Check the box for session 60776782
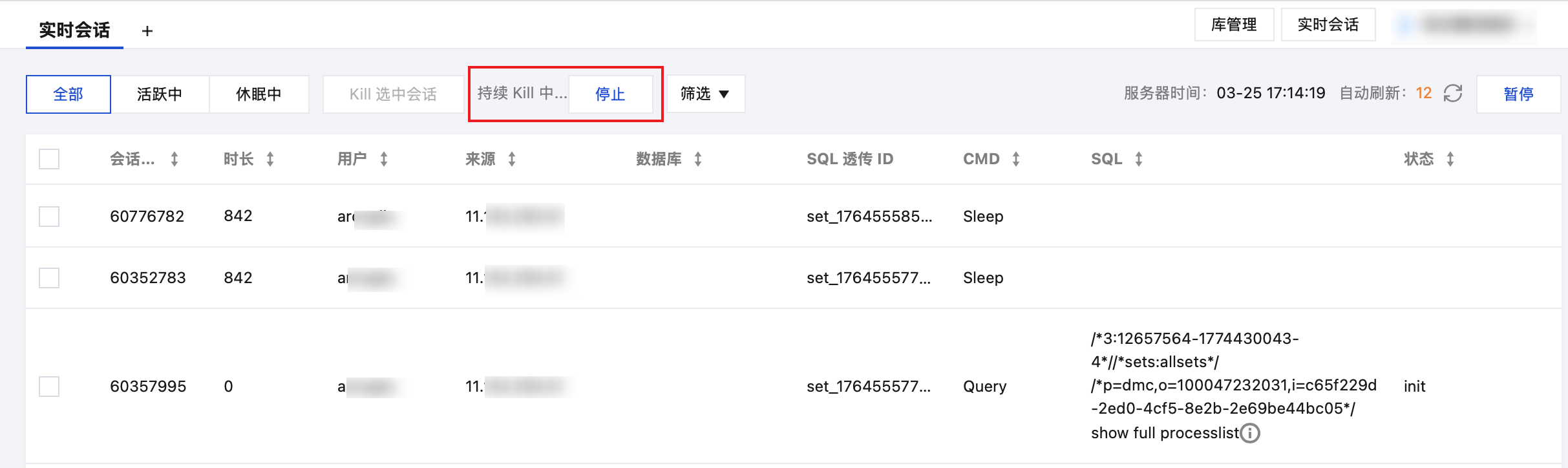This screenshot has height=468, width=1568. tap(49, 216)
